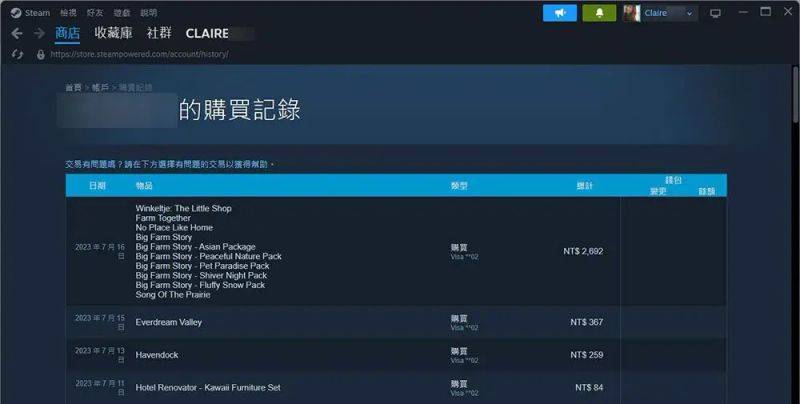Click the NT$ 2,692 total
This screenshot has width=800, height=404.
(x=583, y=251)
